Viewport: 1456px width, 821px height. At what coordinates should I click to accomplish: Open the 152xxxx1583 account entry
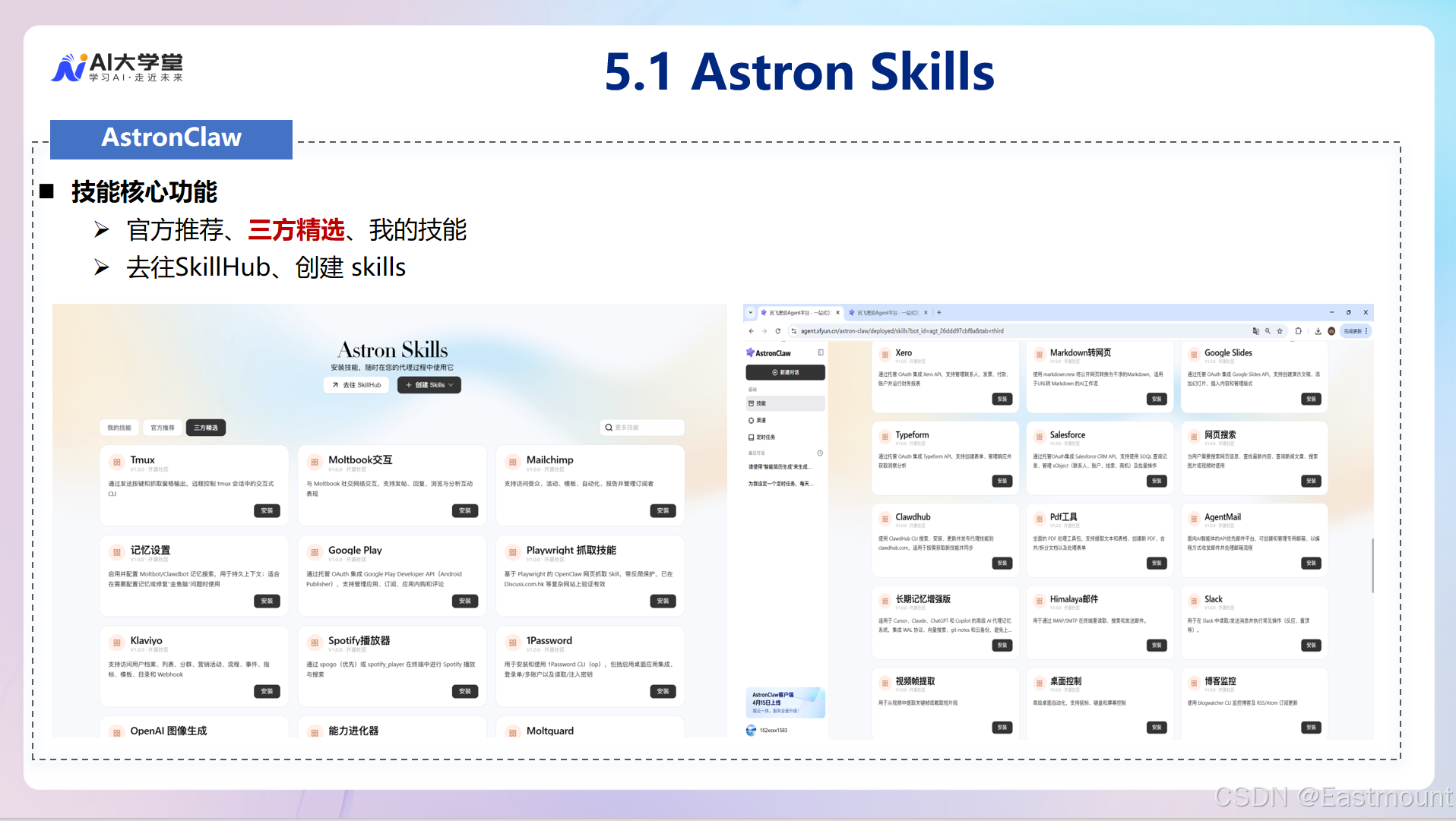click(768, 730)
